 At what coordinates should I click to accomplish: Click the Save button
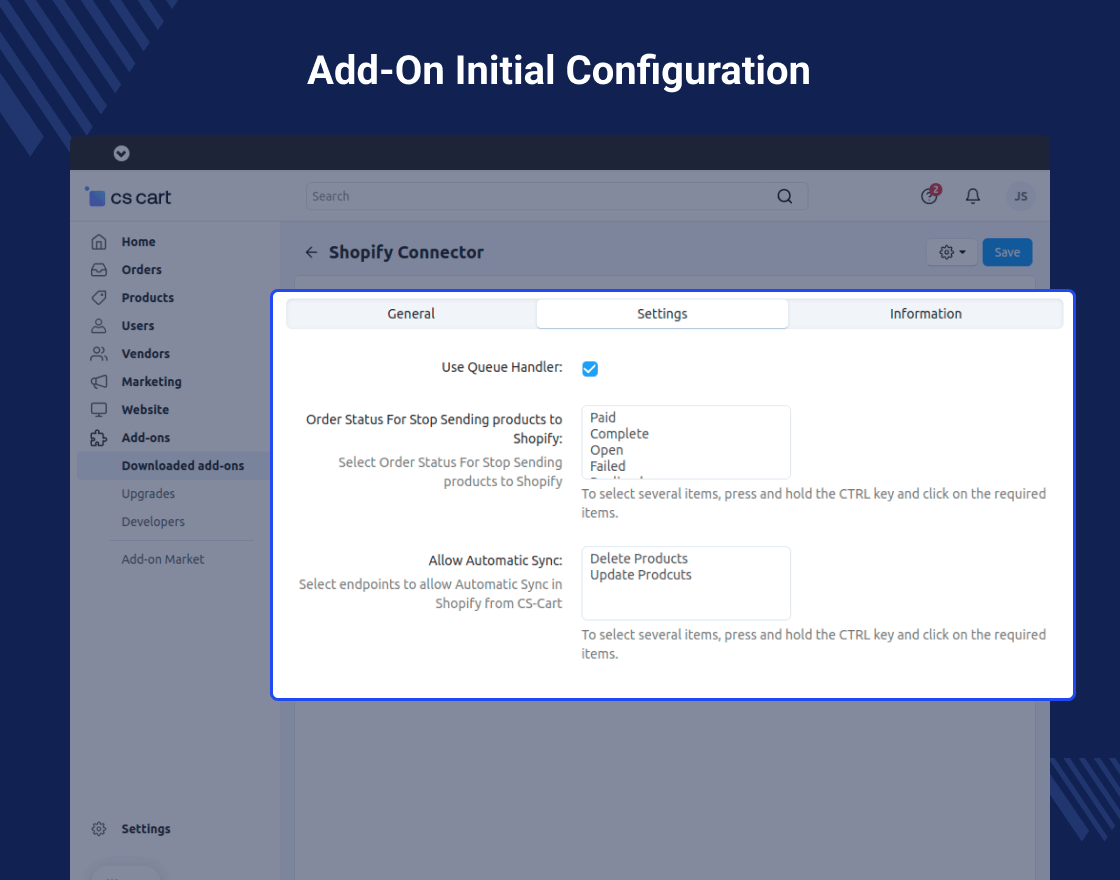tap(1007, 253)
